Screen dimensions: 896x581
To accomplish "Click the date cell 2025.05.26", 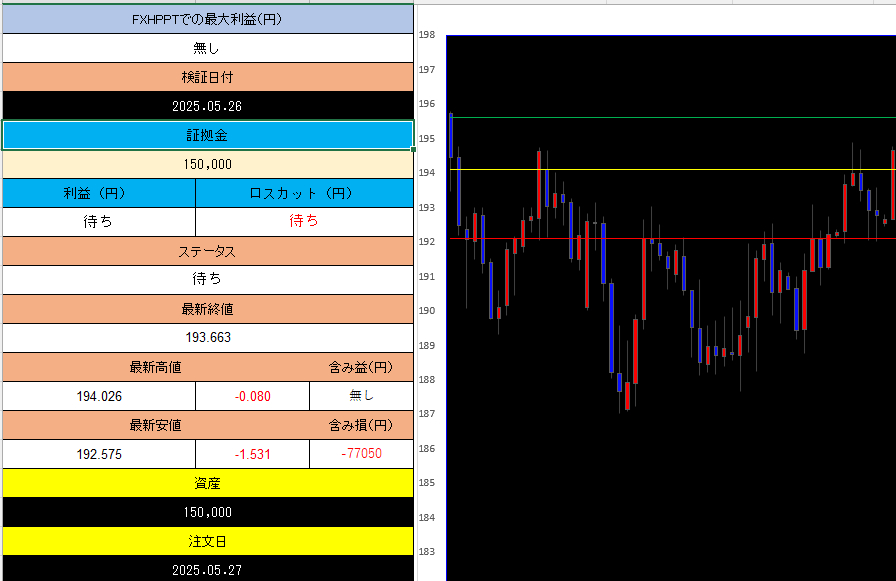I will 207,106.
